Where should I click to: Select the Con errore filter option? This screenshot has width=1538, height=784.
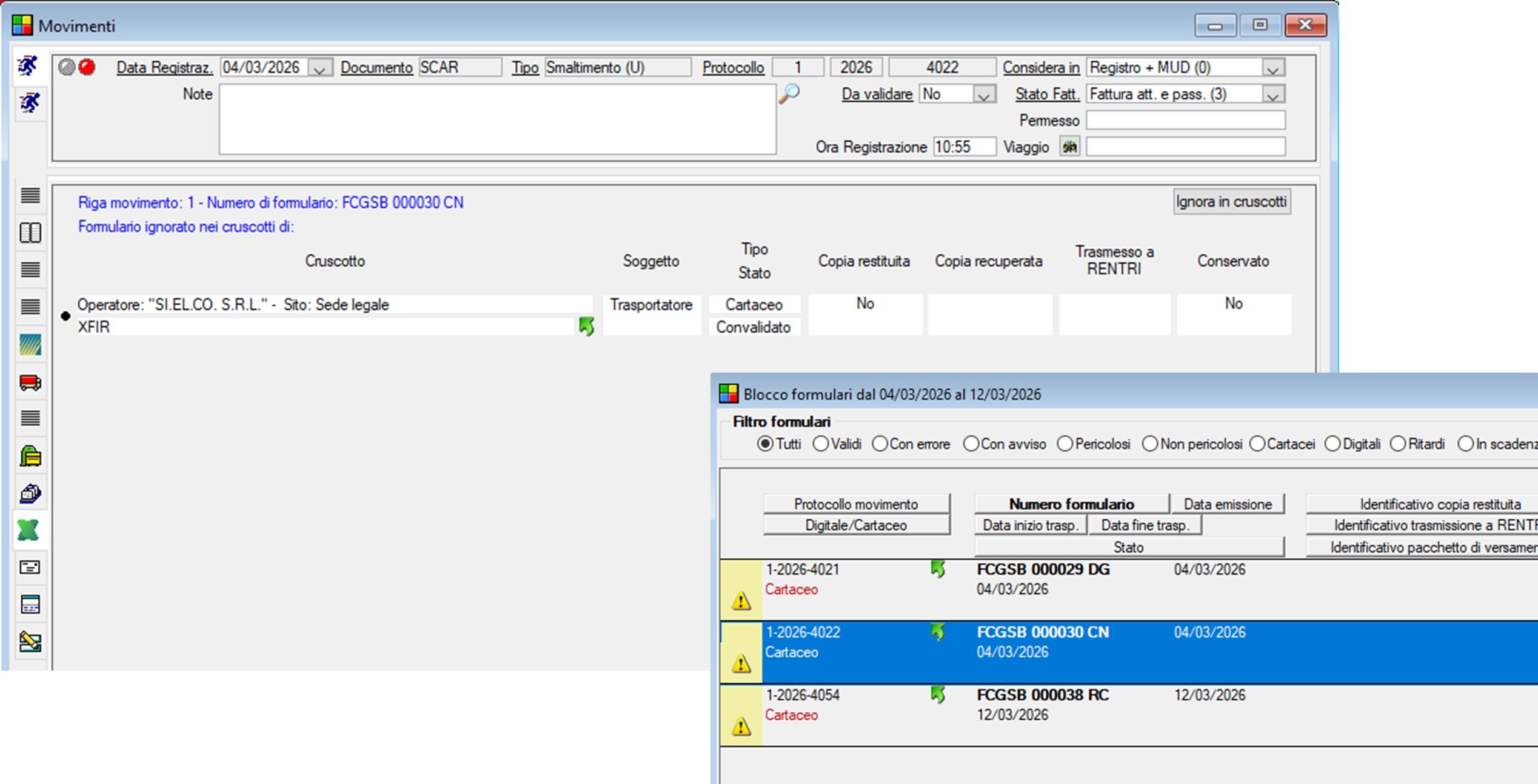(880, 444)
